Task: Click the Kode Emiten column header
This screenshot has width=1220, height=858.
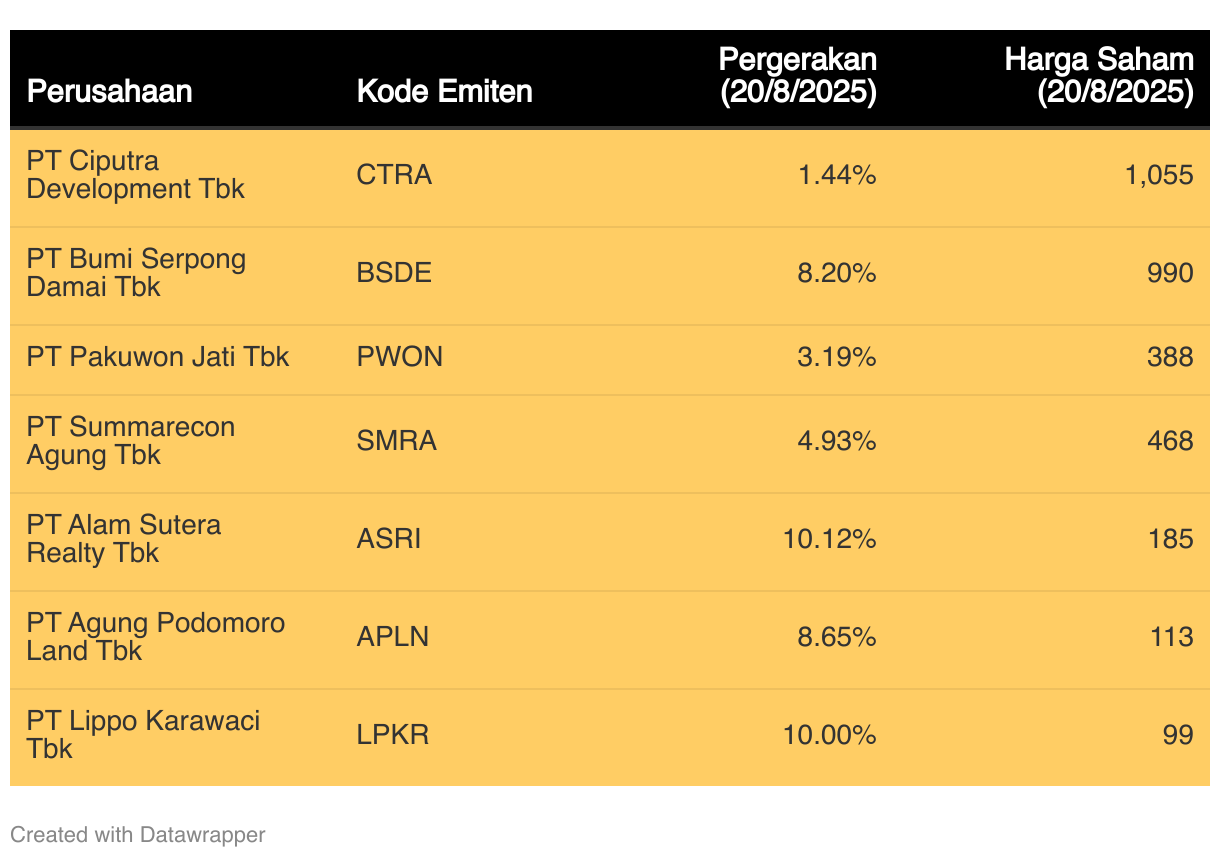Action: 444,92
